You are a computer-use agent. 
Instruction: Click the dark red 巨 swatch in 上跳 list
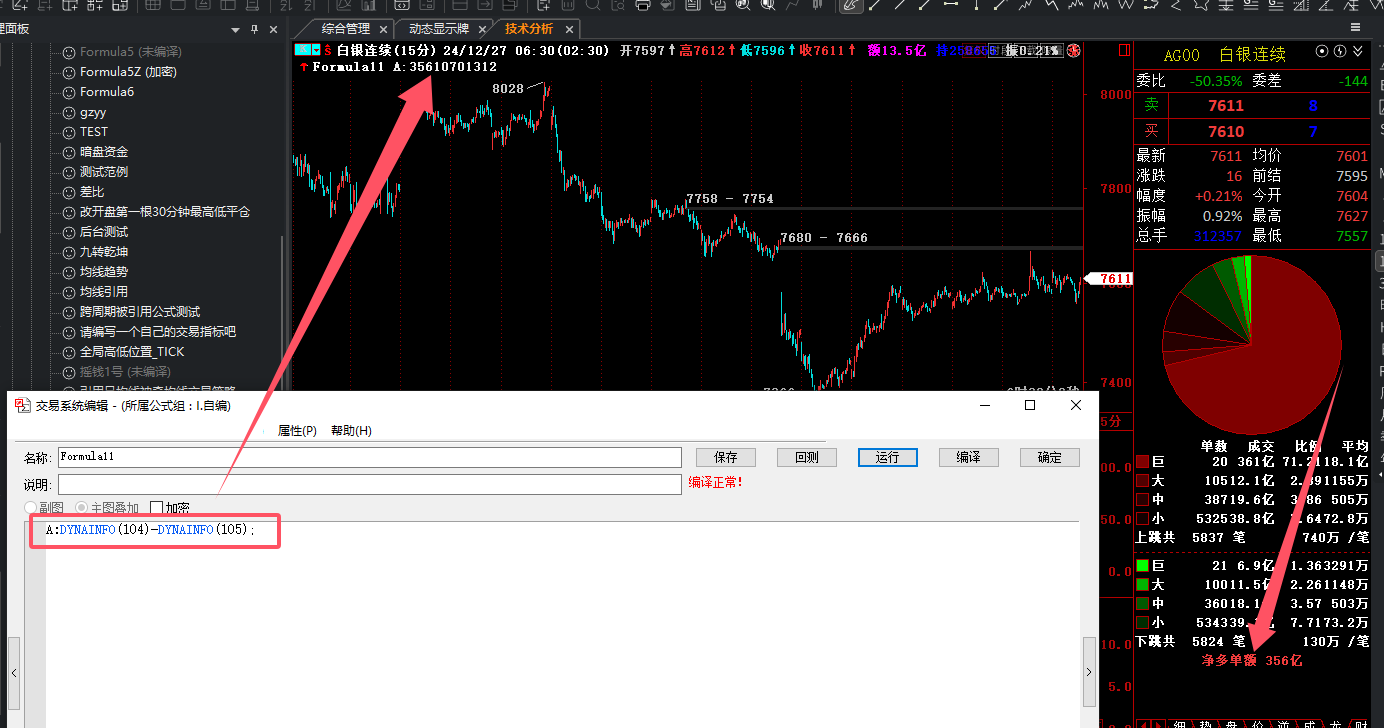[1143, 462]
